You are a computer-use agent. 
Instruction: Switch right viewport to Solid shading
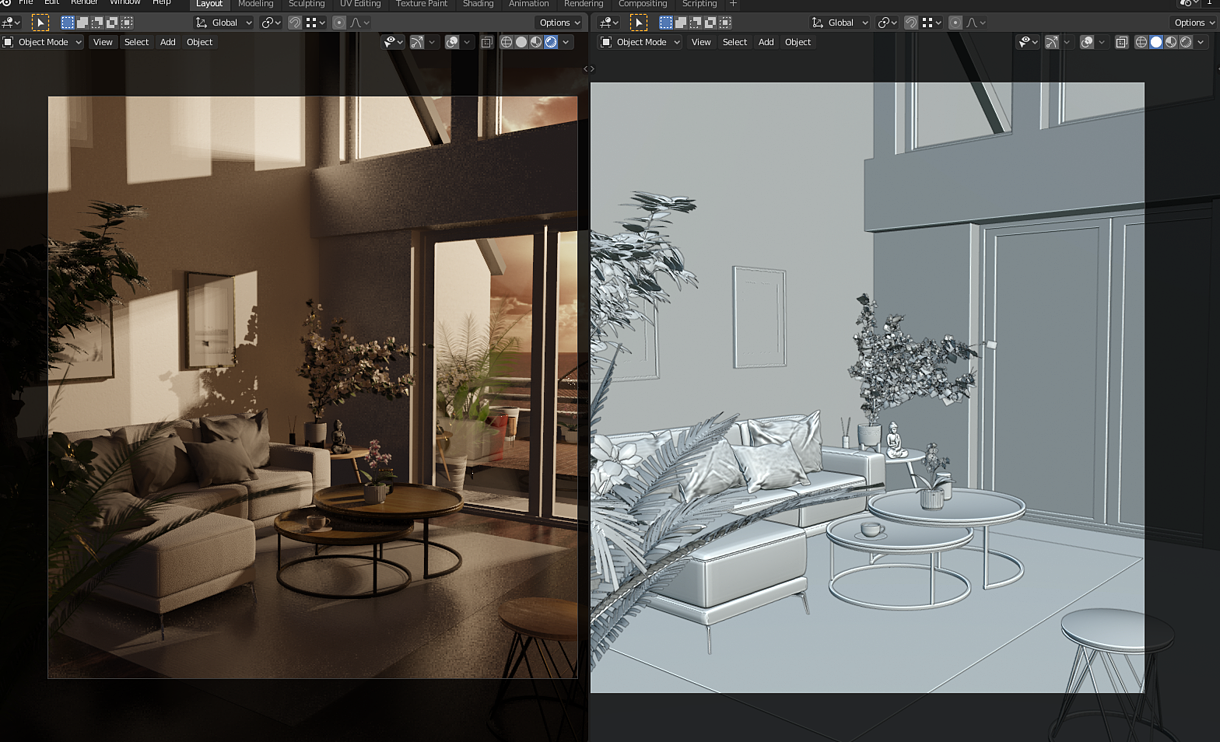click(x=1156, y=42)
